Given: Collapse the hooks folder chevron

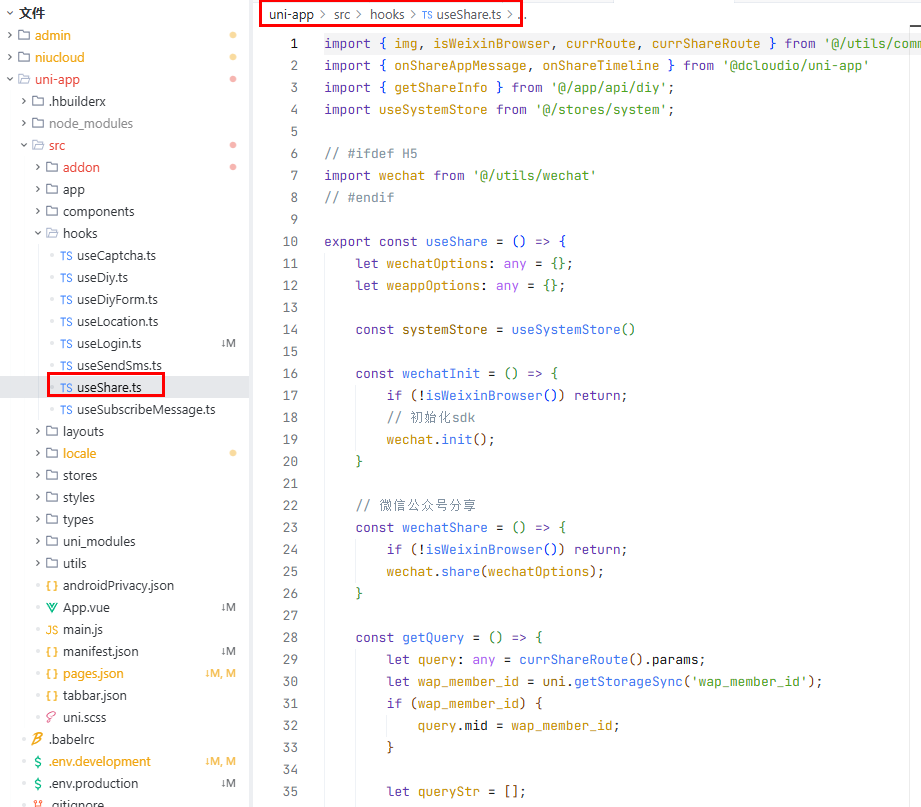Looking at the screenshot, I should tap(38, 233).
